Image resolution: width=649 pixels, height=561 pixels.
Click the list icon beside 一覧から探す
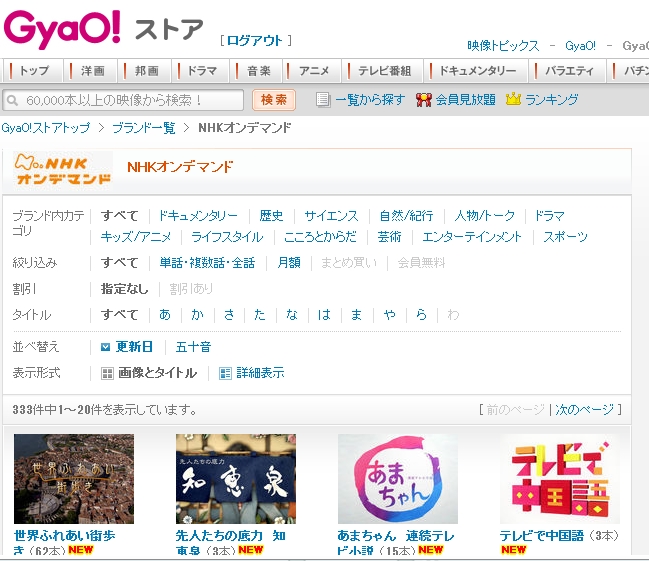323,100
